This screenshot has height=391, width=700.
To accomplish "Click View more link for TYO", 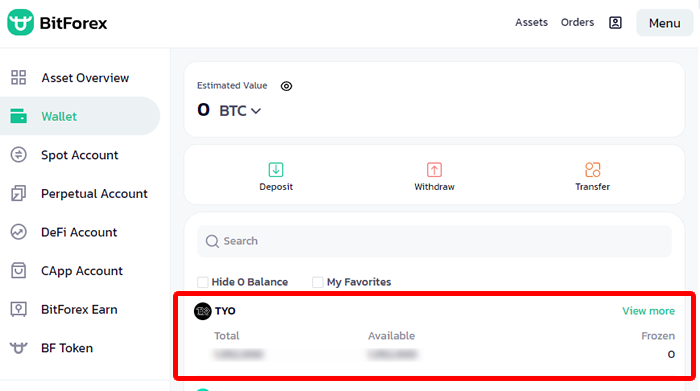I will coord(648,311).
